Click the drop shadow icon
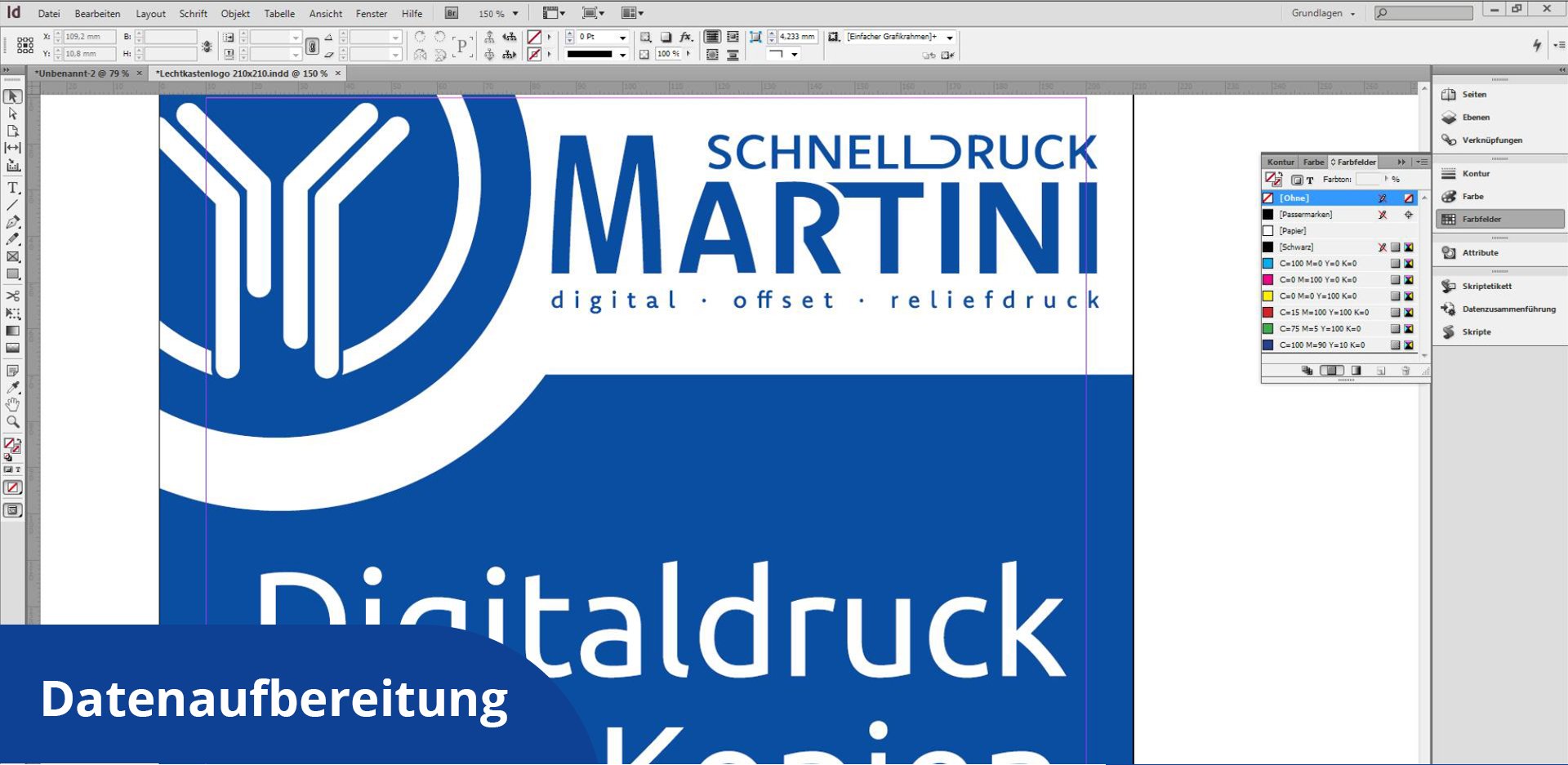The height and width of the screenshot is (765, 1568). tap(666, 37)
